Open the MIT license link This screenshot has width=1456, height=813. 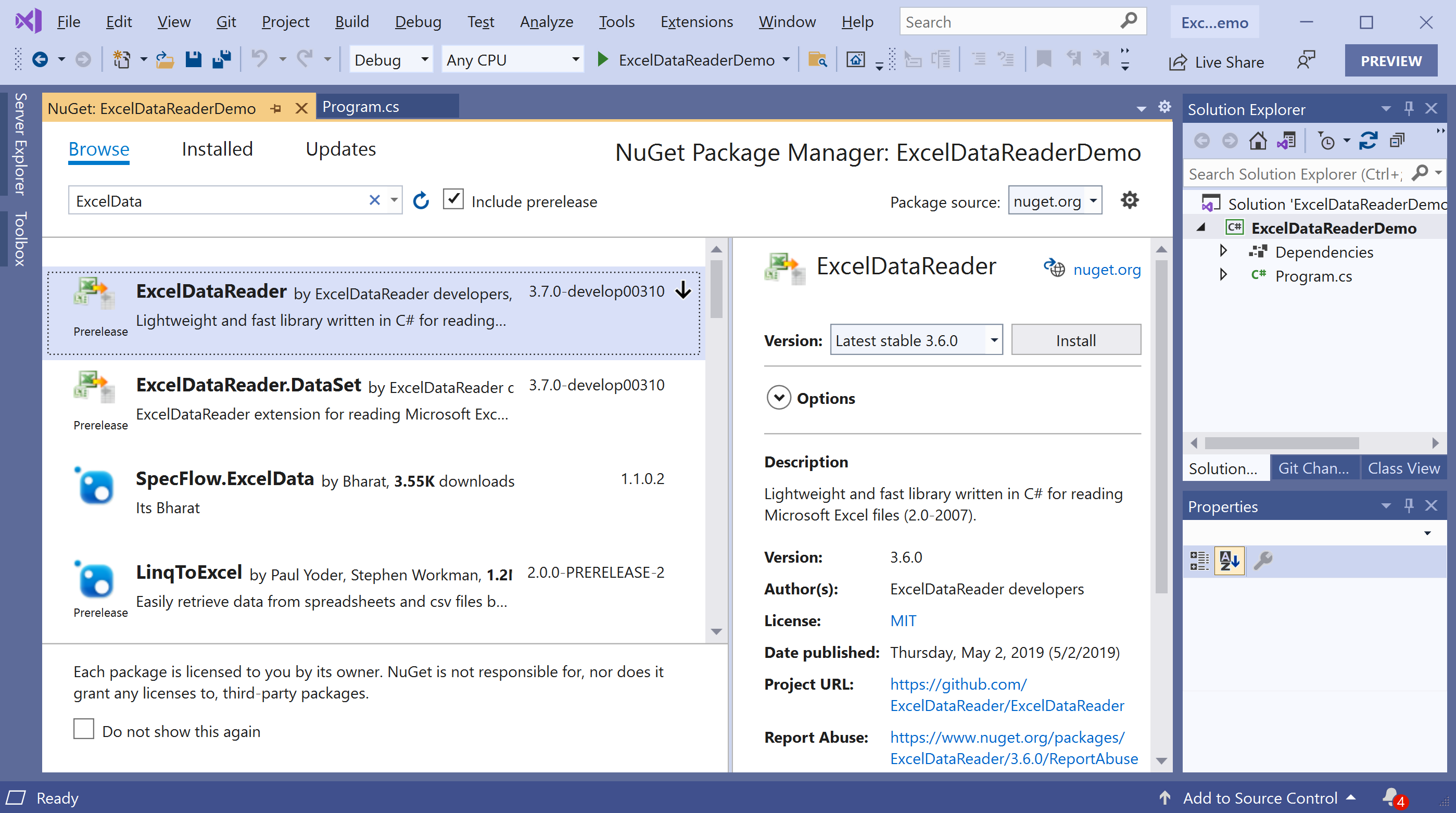pos(903,620)
